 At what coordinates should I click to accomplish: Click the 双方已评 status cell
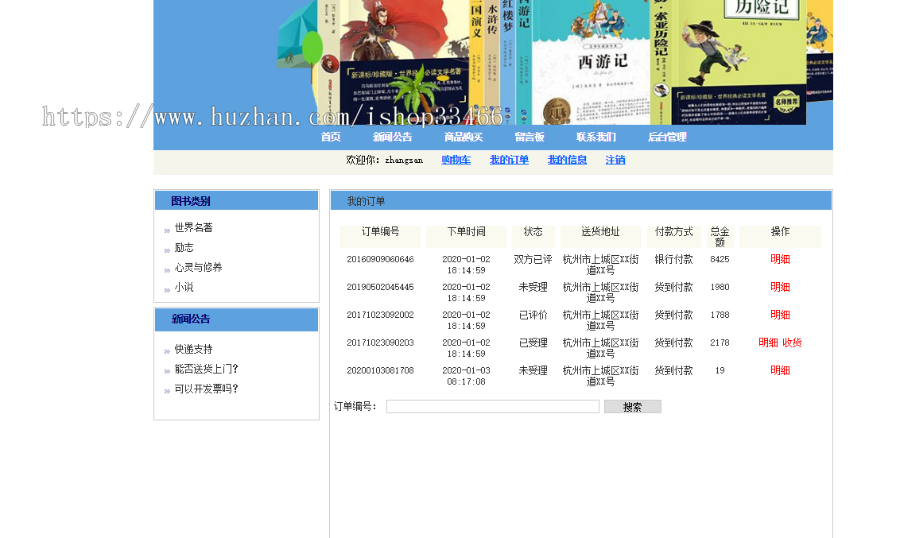pyautogui.click(x=533, y=260)
